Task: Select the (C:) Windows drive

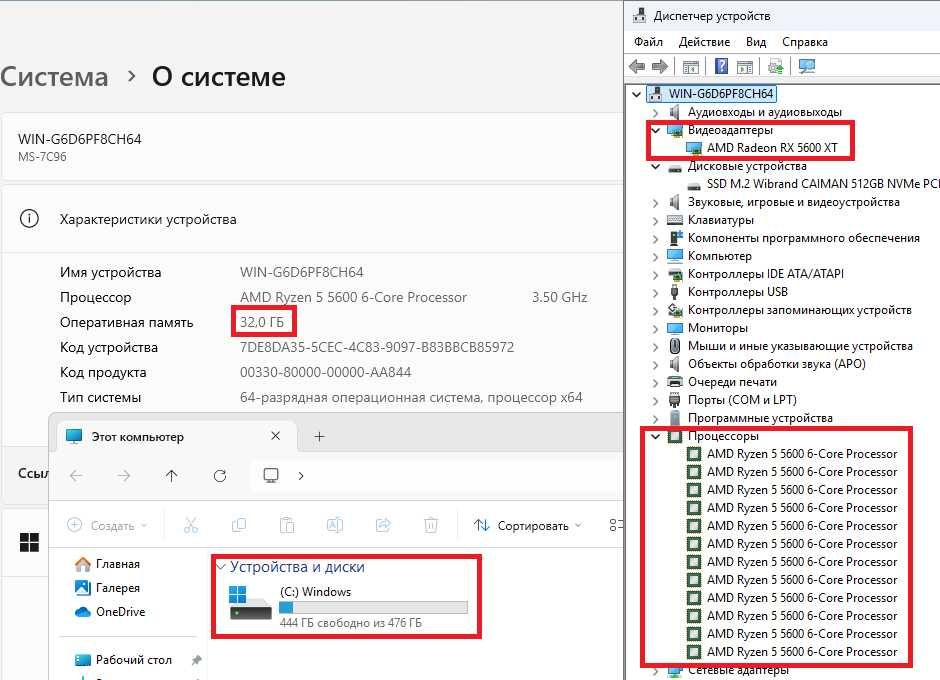Action: [348, 606]
